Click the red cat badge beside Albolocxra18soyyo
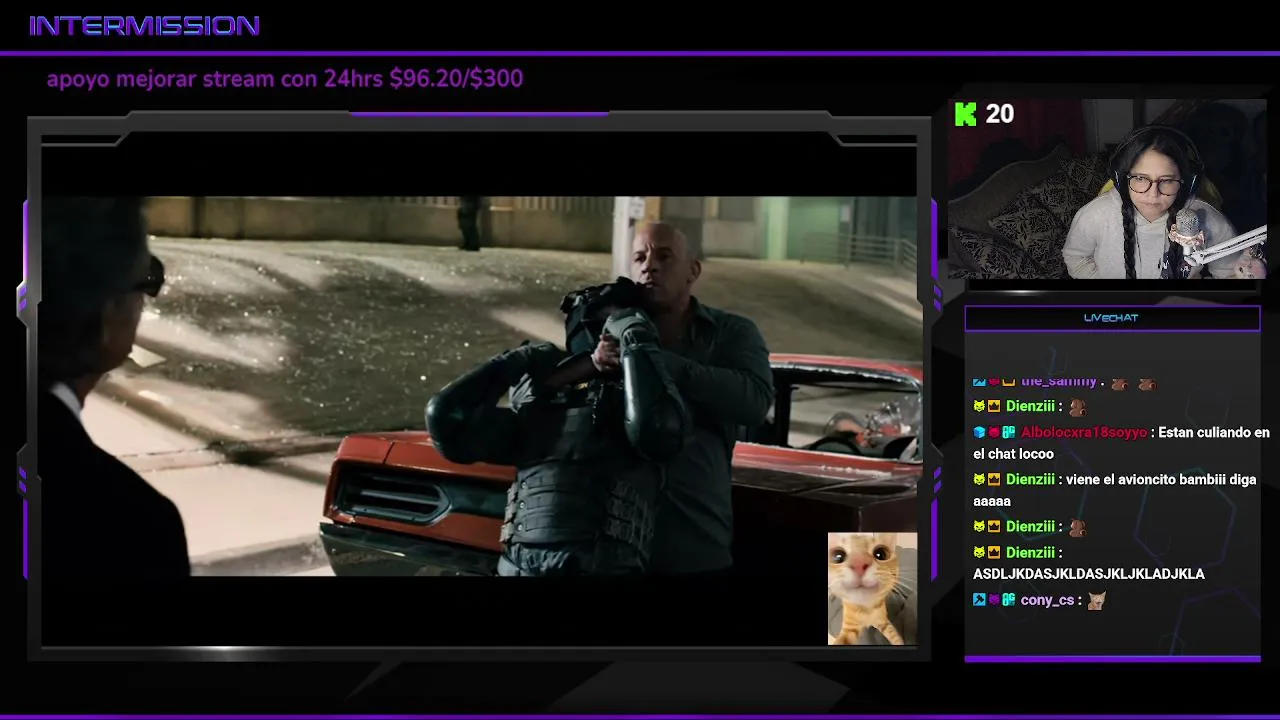Image resolution: width=1280 pixels, height=720 pixels. coord(994,432)
